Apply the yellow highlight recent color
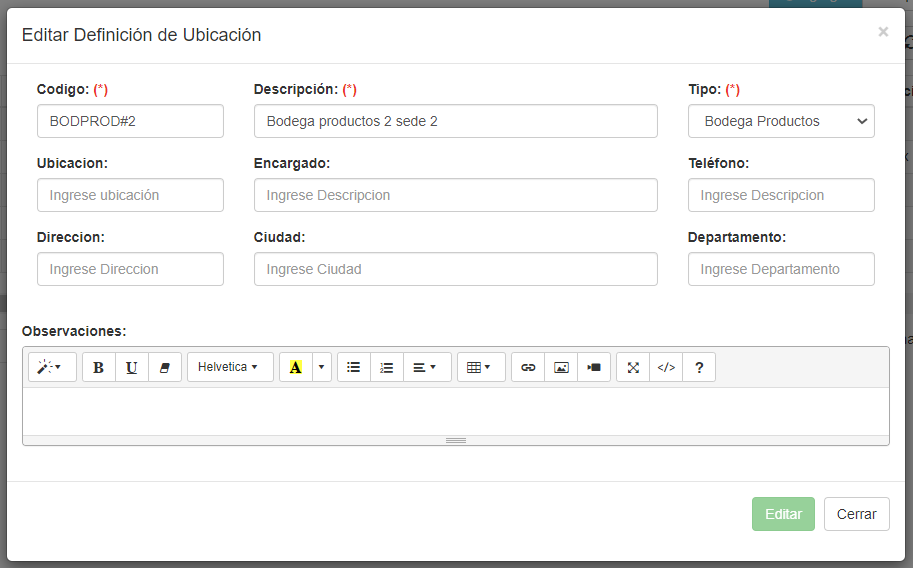The height and width of the screenshot is (568, 913). click(x=295, y=367)
